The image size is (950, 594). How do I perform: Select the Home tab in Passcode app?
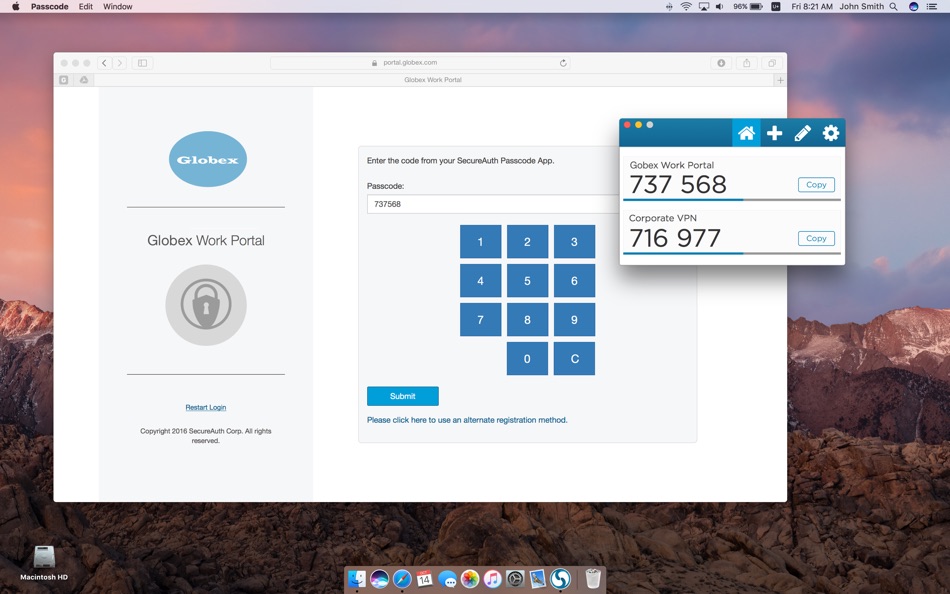(x=746, y=132)
